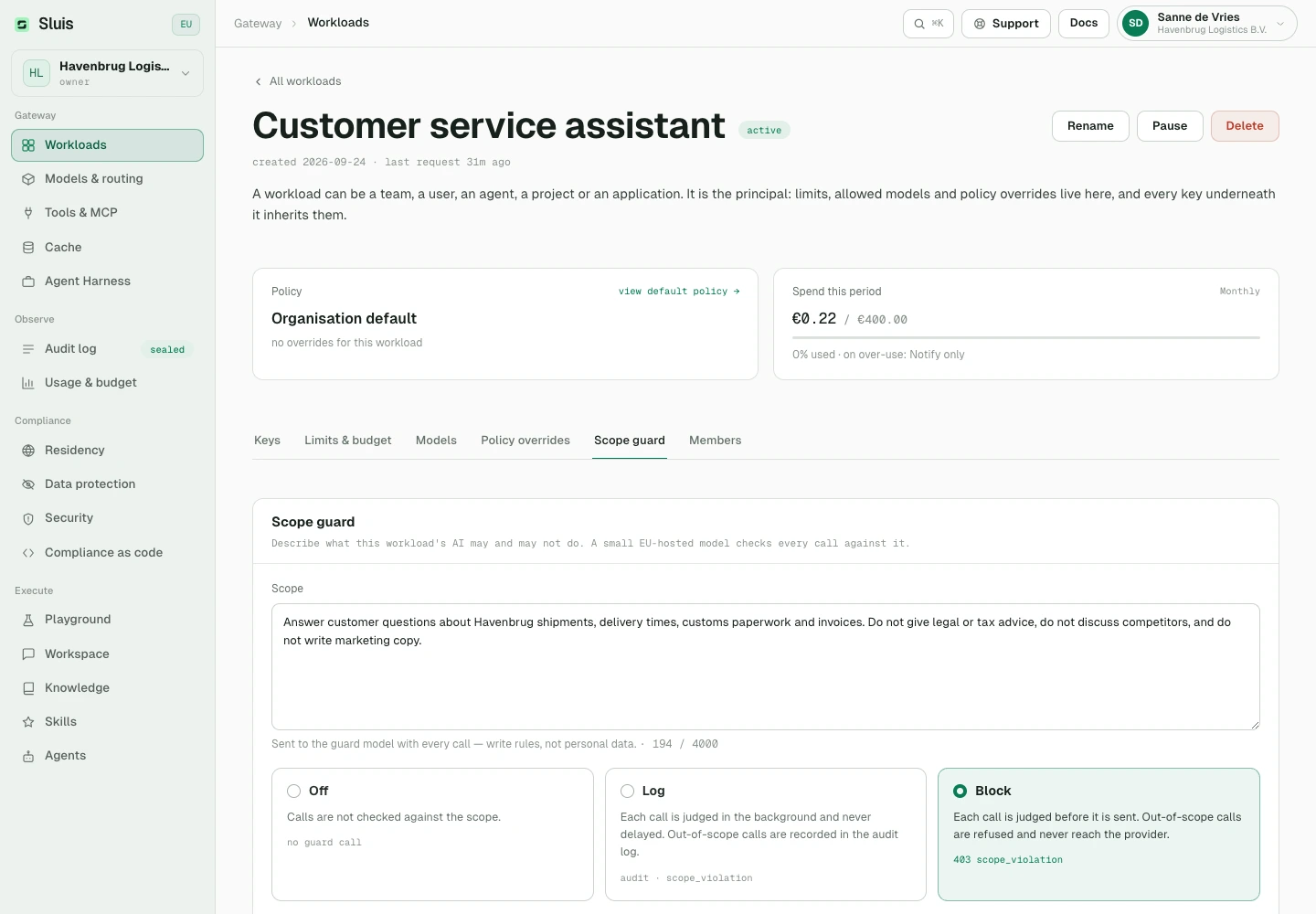1316x914 pixels.
Task: Go back to All workloads
Action: coord(298,81)
